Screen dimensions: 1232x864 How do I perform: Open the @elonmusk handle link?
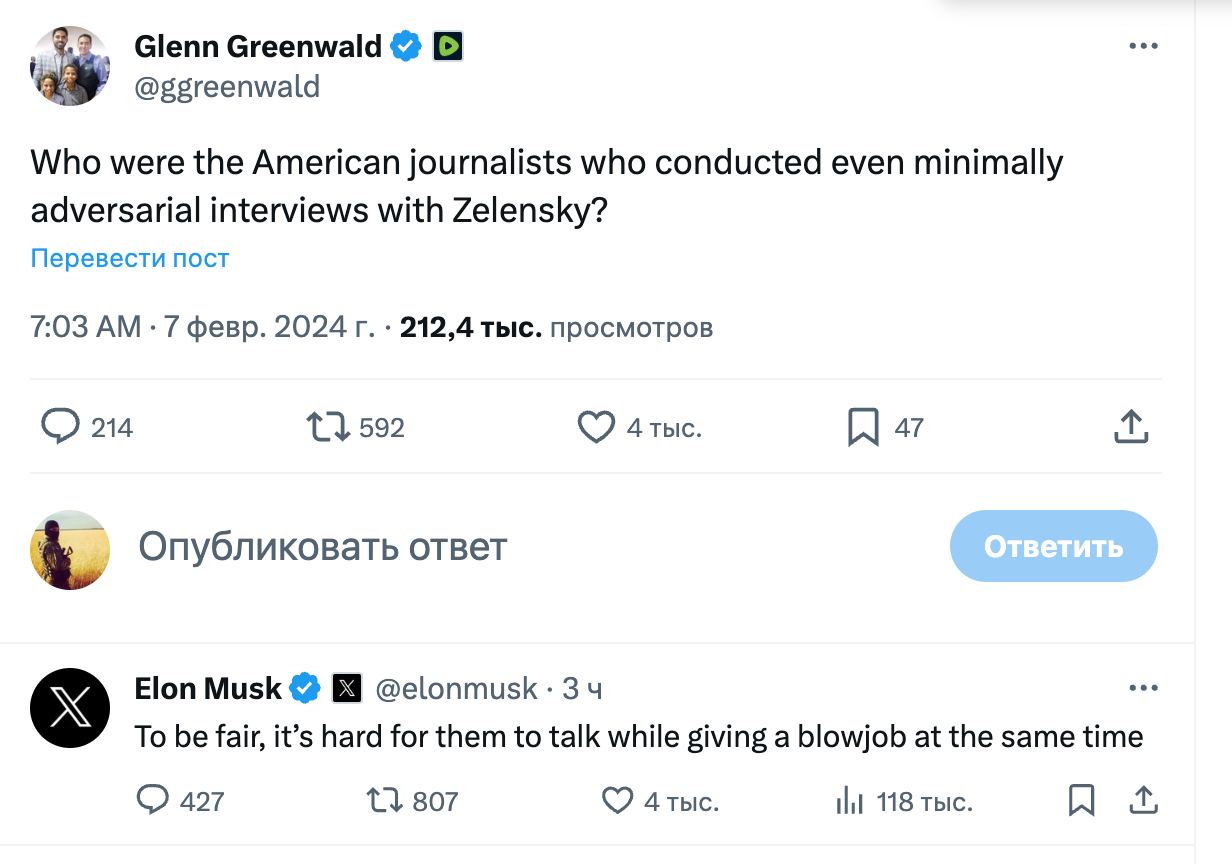click(x=456, y=688)
